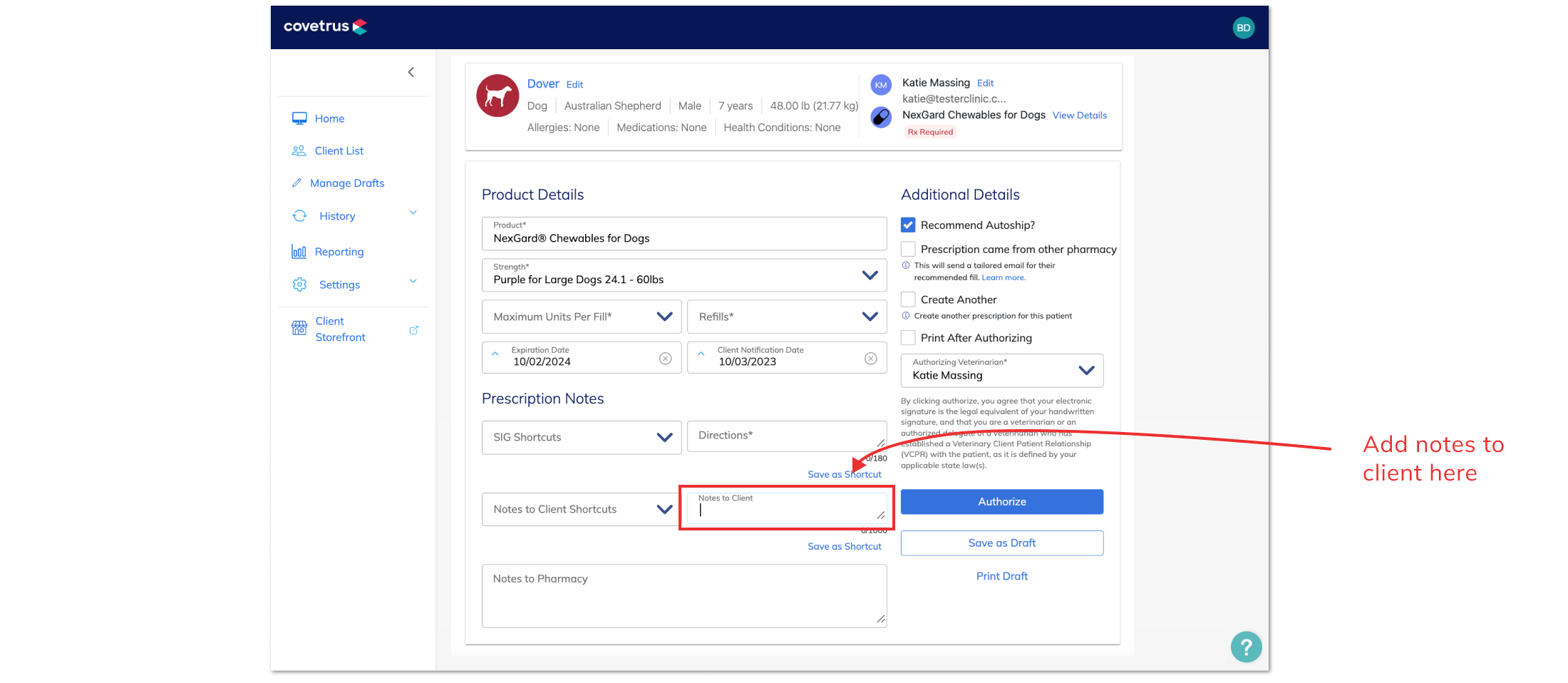This screenshot has height=683, width=1568.
Task: Uncheck Recommend Autoship?
Action: coord(907,225)
